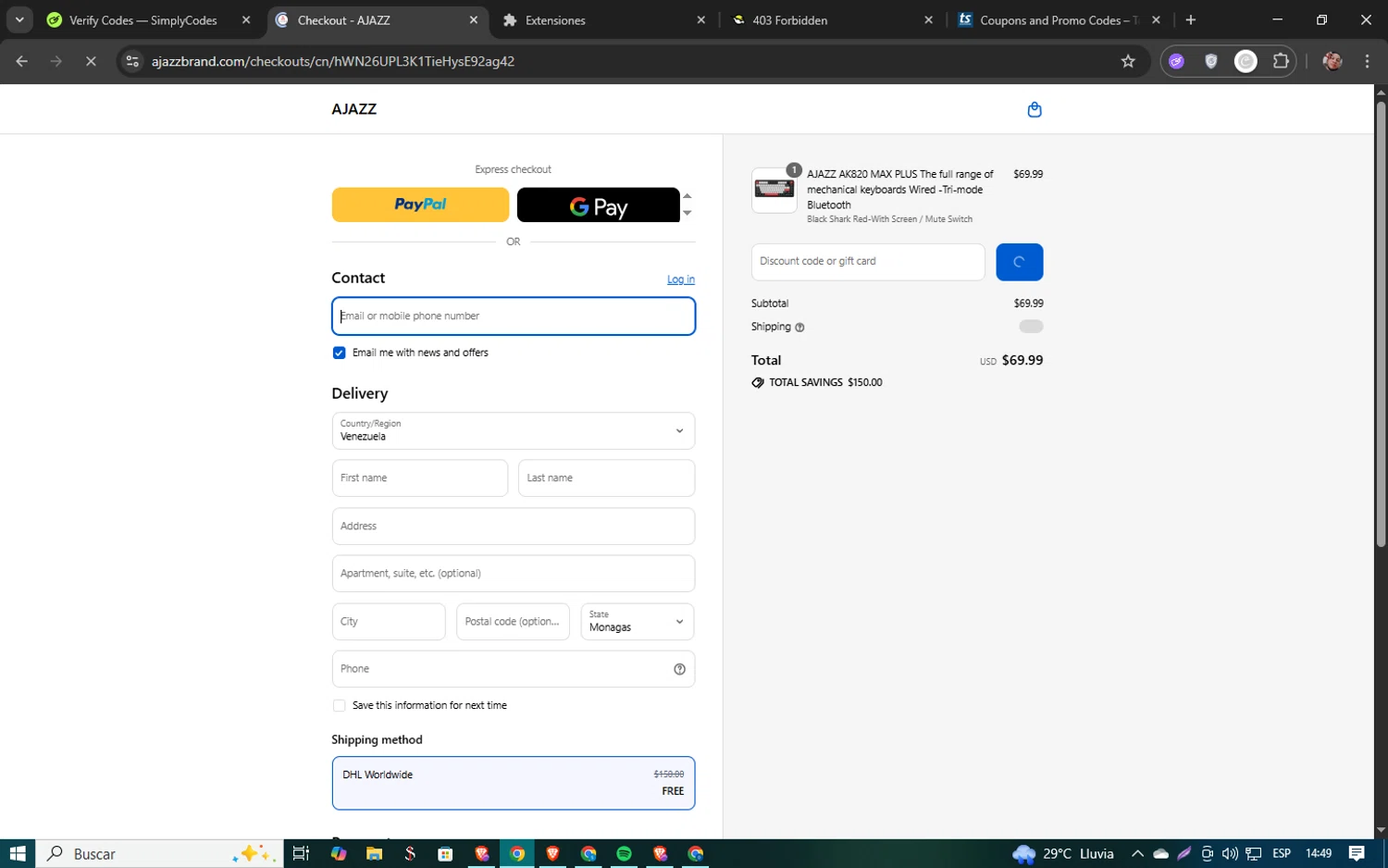Open the State dropdown showing Monagas
Viewport: 1388px width, 868px height.
pyautogui.click(x=637, y=622)
